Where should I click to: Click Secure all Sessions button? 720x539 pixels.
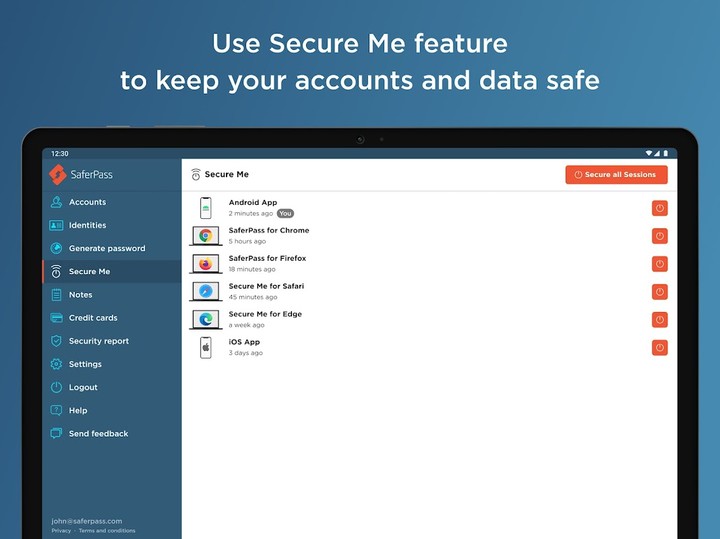pos(616,174)
